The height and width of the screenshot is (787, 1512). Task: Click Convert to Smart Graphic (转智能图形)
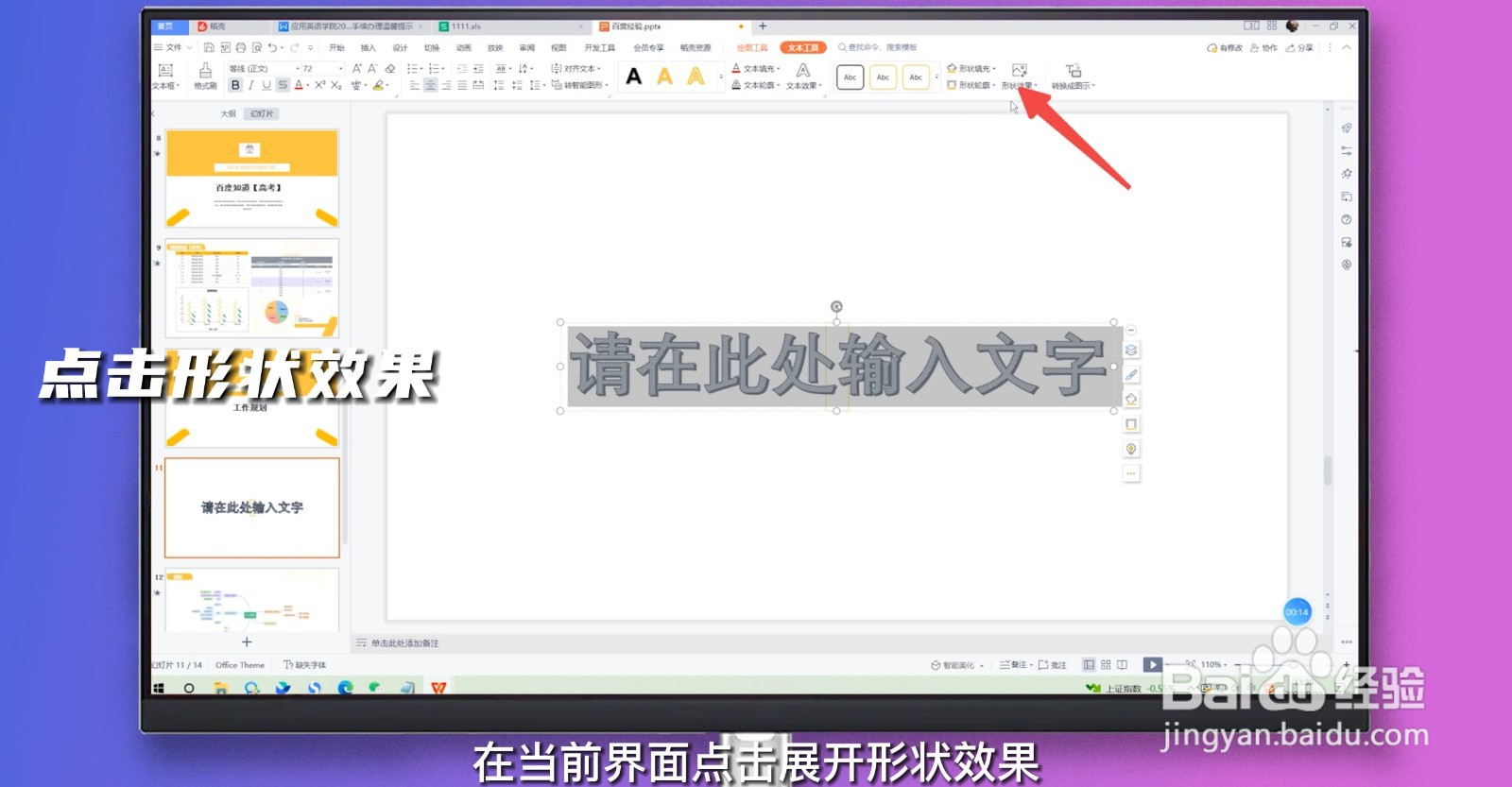(579, 85)
